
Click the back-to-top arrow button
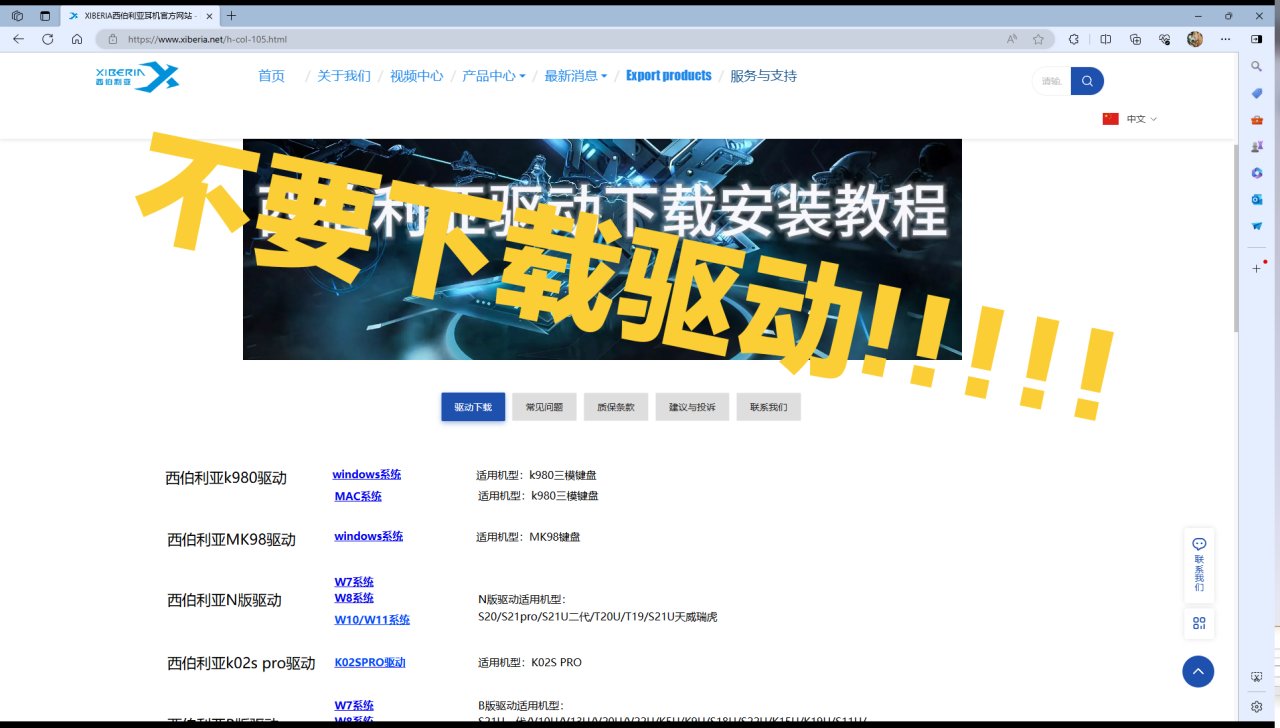(x=1198, y=671)
